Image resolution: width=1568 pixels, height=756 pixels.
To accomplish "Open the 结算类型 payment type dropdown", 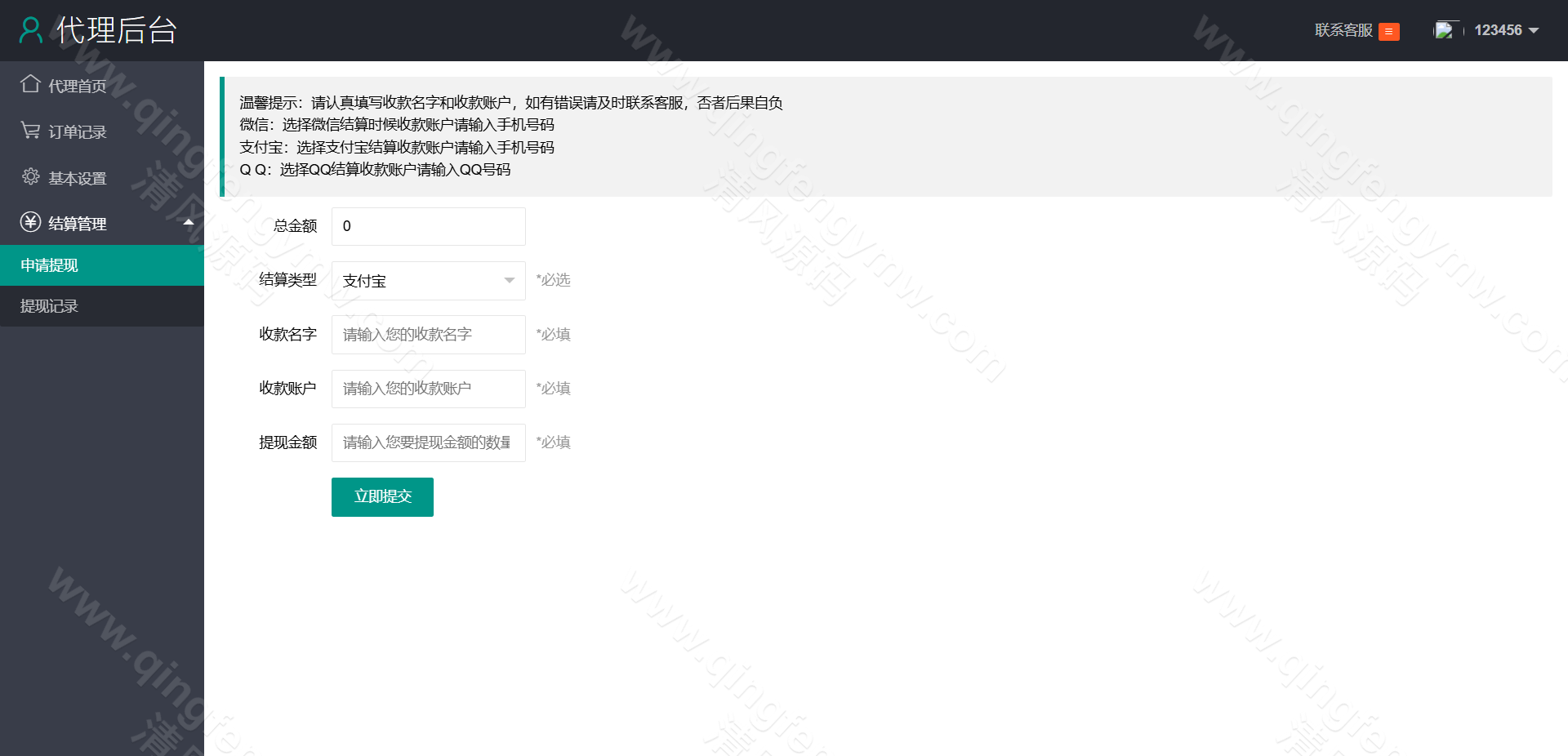I will (x=428, y=280).
